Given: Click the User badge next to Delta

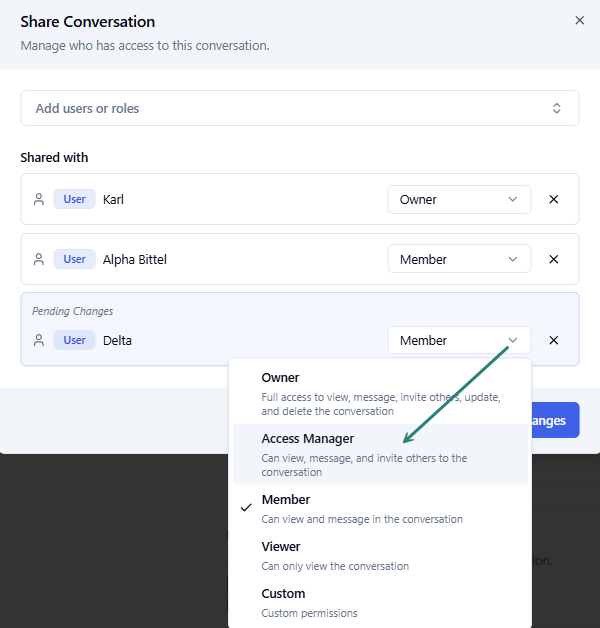Looking at the screenshot, I should click(75, 340).
